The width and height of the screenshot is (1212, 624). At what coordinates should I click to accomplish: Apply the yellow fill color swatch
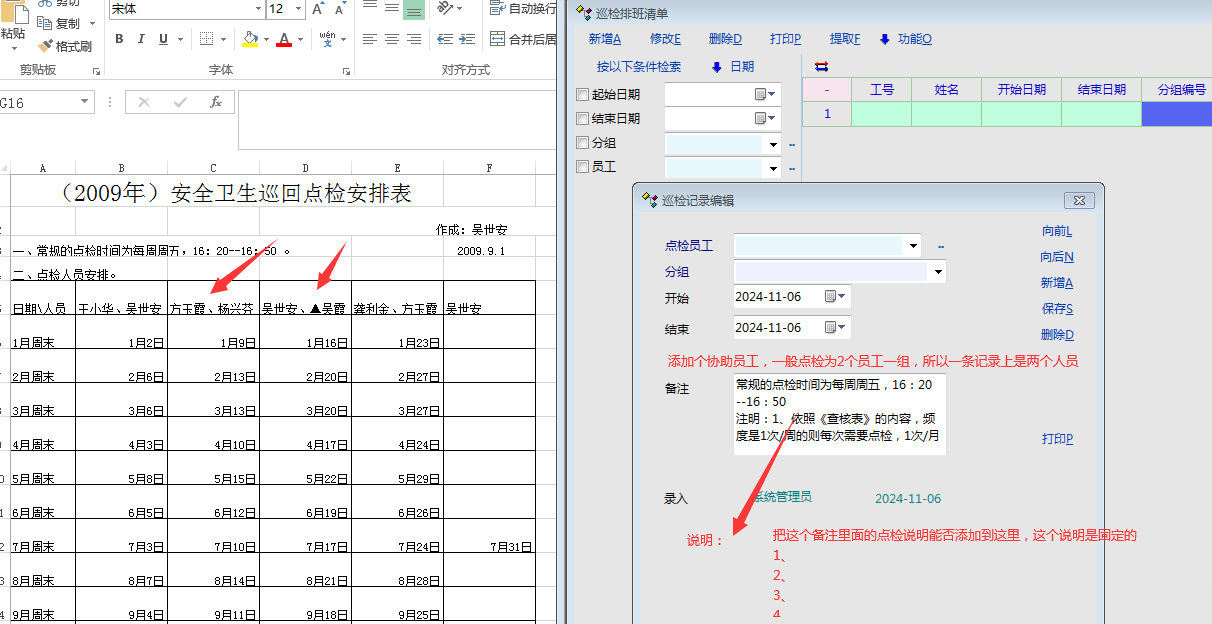coord(249,39)
